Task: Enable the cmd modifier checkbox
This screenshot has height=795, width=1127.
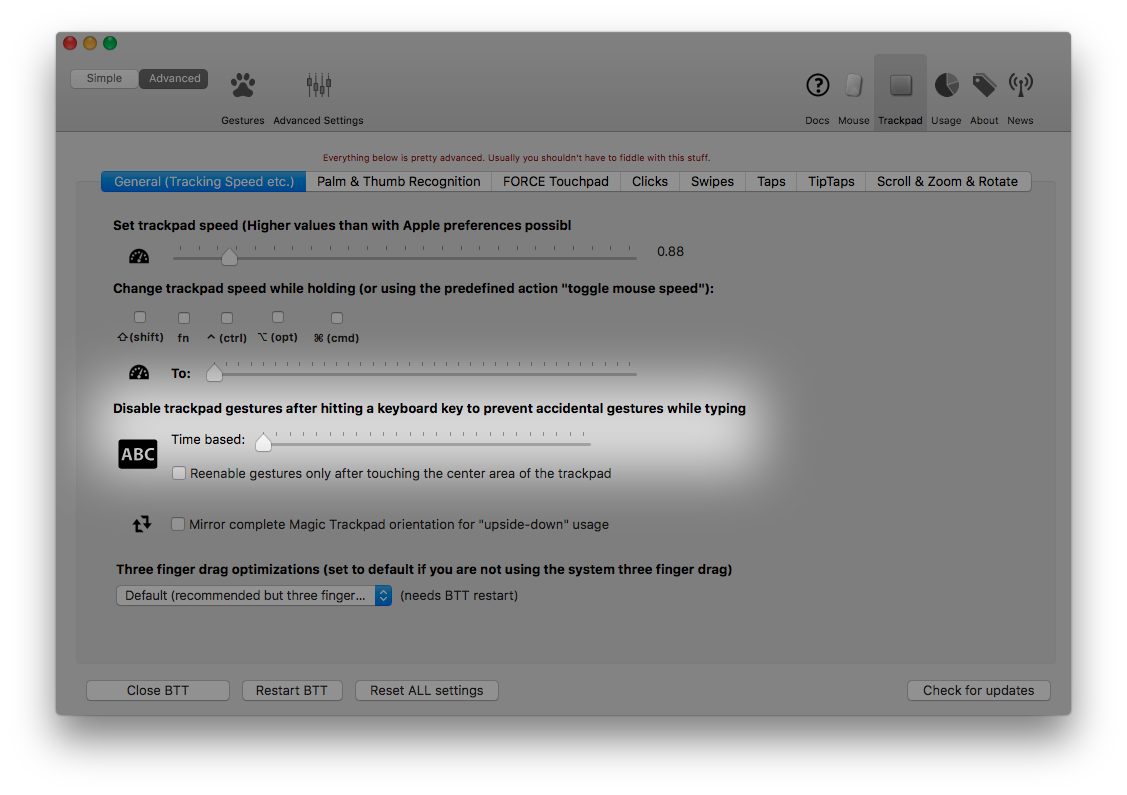Action: 336,318
